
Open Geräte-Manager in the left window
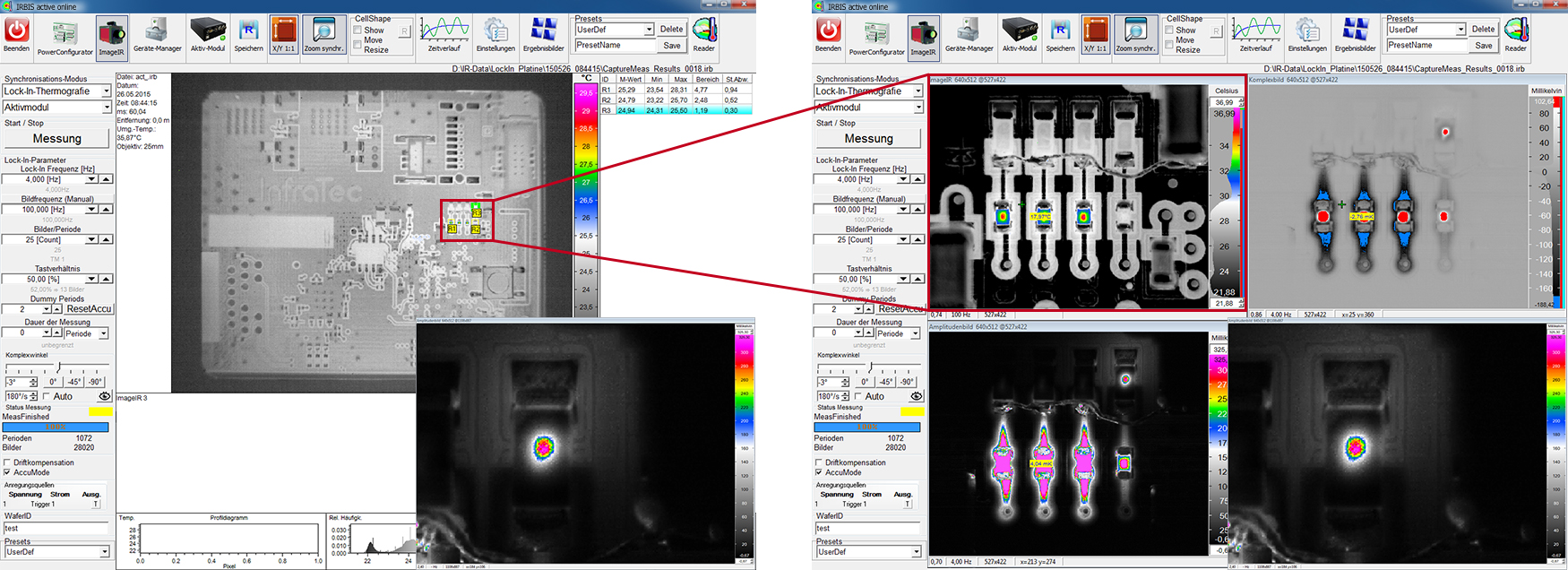(157, 32)
